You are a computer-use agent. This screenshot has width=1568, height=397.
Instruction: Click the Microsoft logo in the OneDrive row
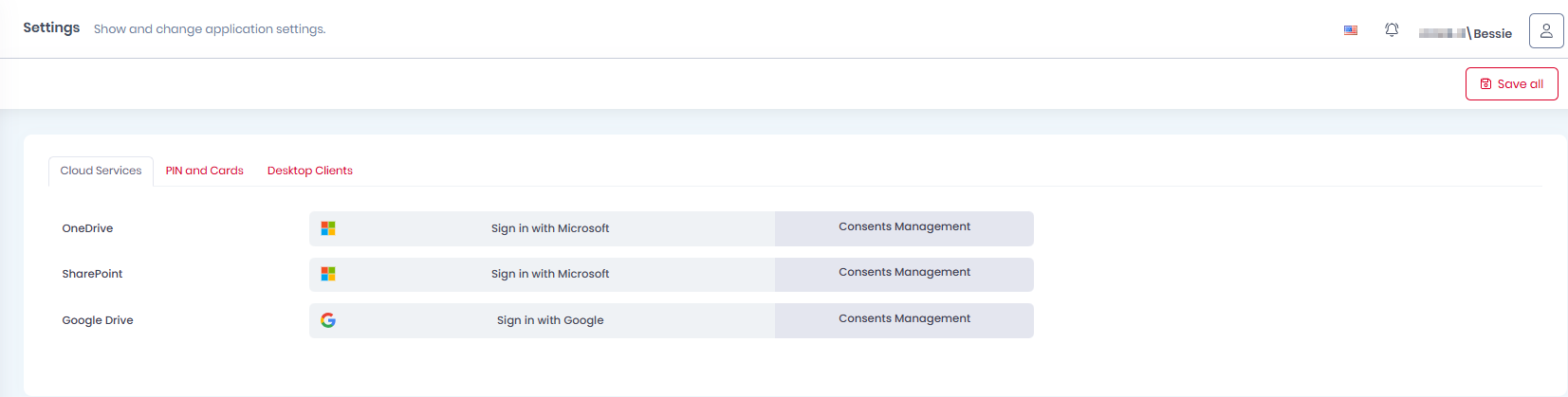(x=328, y=228)
